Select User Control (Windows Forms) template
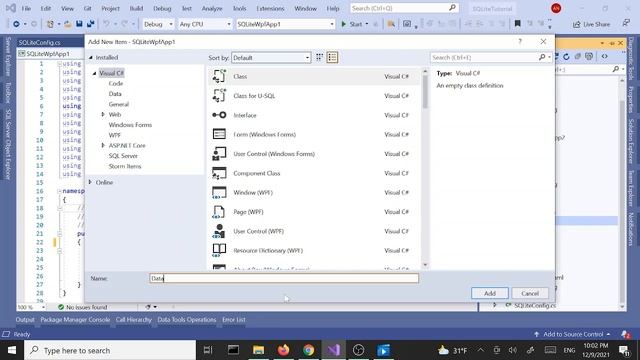The image size is (640, 360). [x=313, y=154]
